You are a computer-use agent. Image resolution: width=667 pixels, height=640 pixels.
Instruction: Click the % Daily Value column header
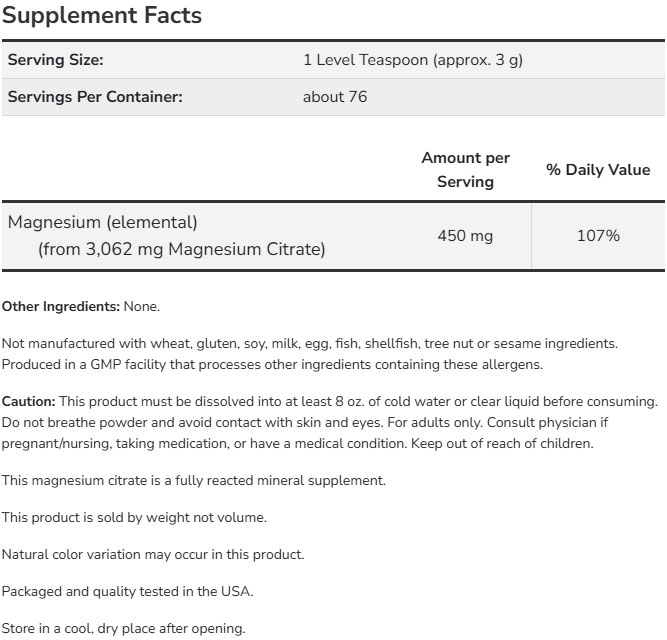coord(598,170)
